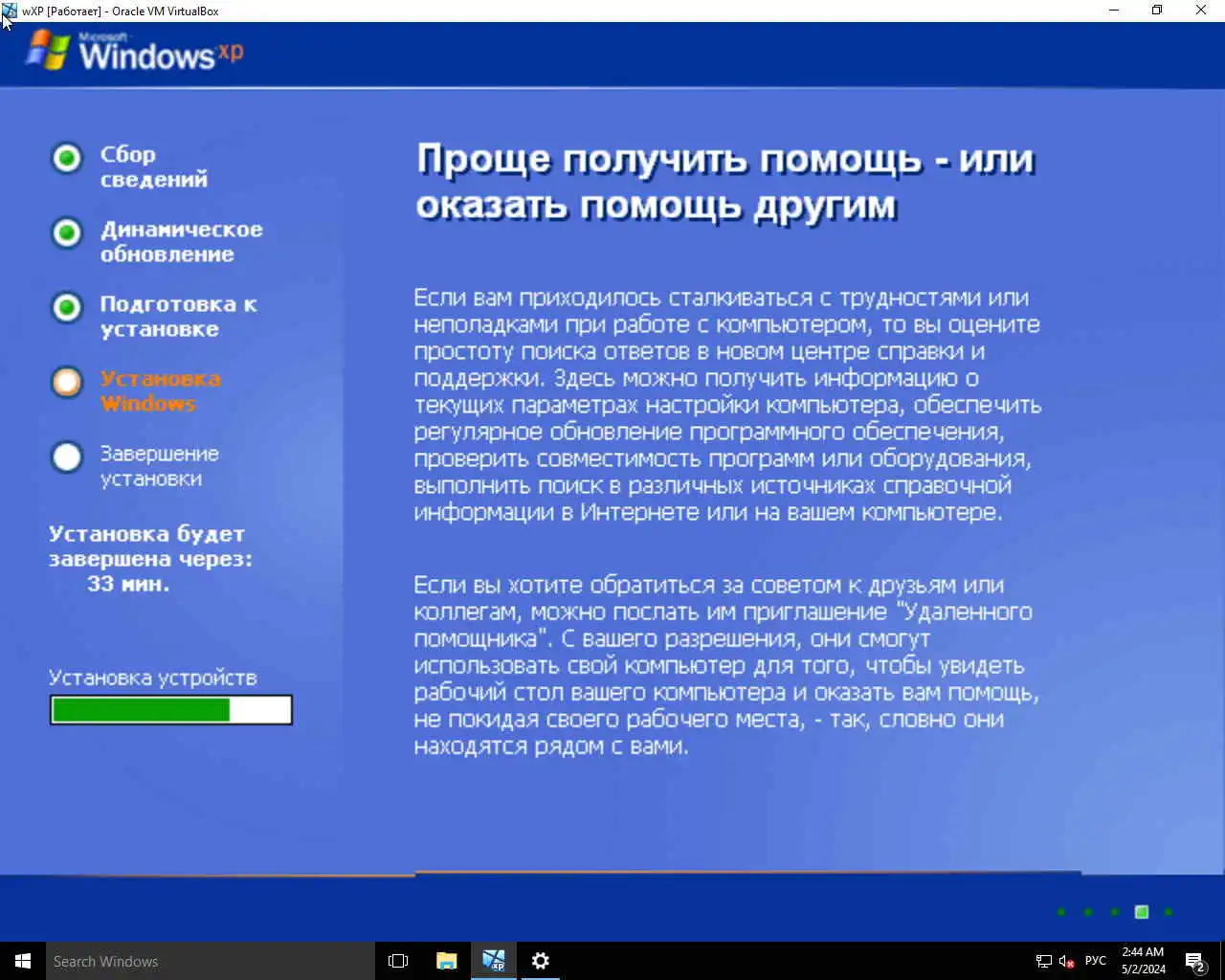
Task: Click the Сбор сведений step indicator
Action: (x=66, y=158)
